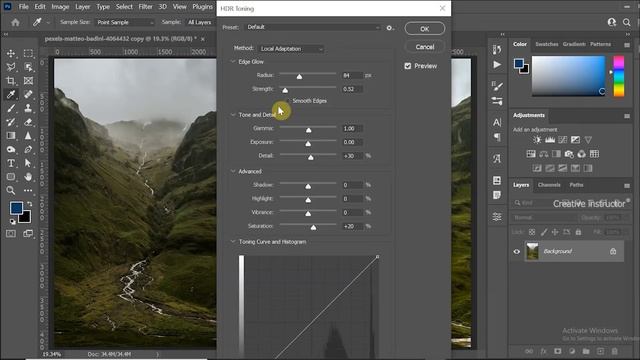
Task: Collapse the Advanced section
Action: coord(233,171)
